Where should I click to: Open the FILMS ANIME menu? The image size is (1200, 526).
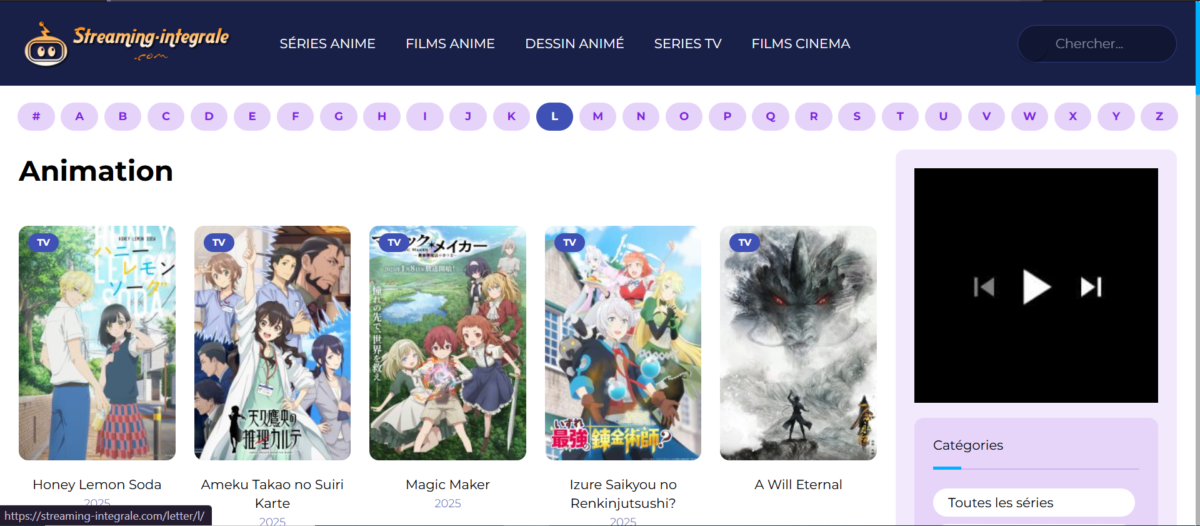pos(450,44)
